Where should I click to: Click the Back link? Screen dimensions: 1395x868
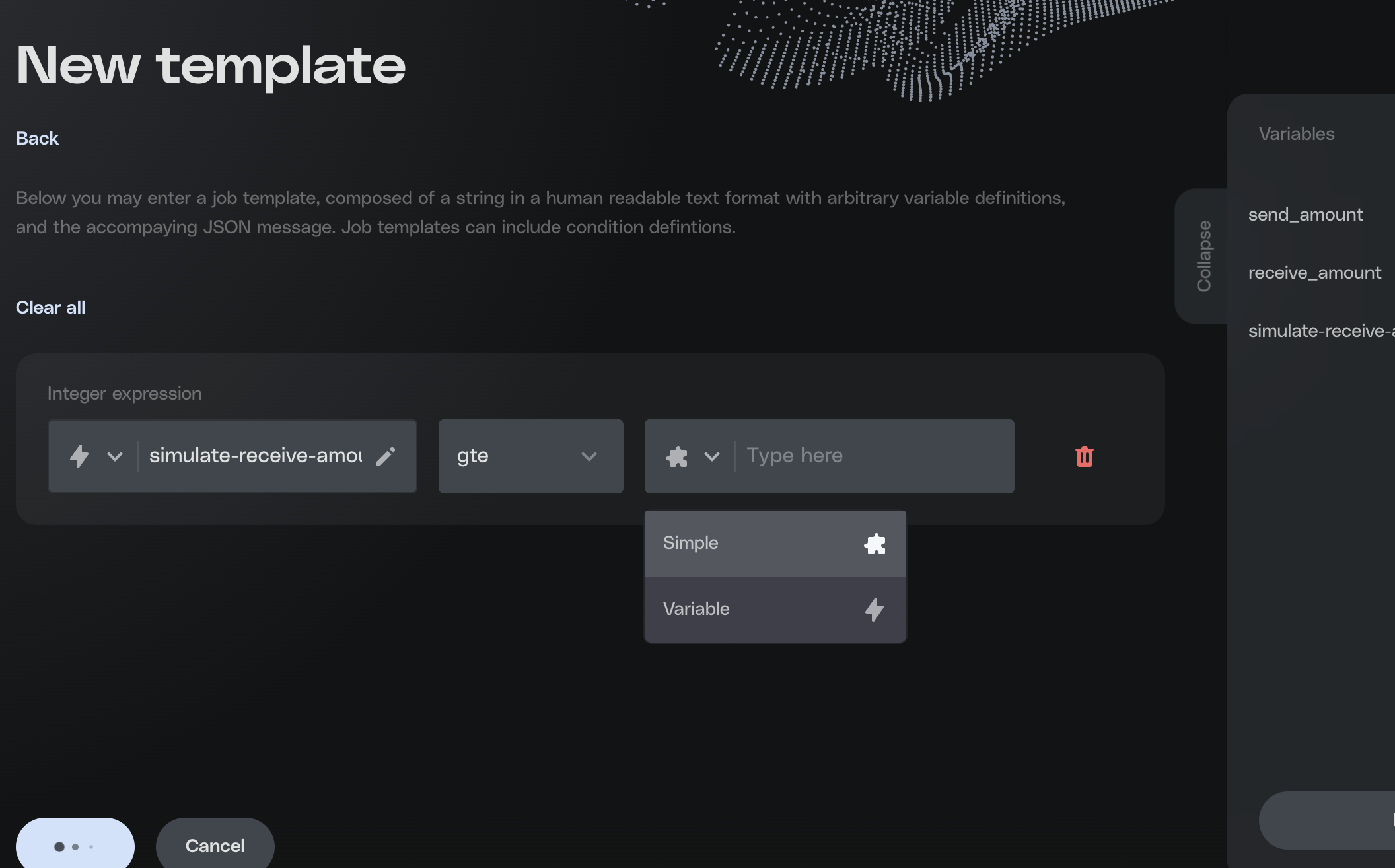coord(37,139)
